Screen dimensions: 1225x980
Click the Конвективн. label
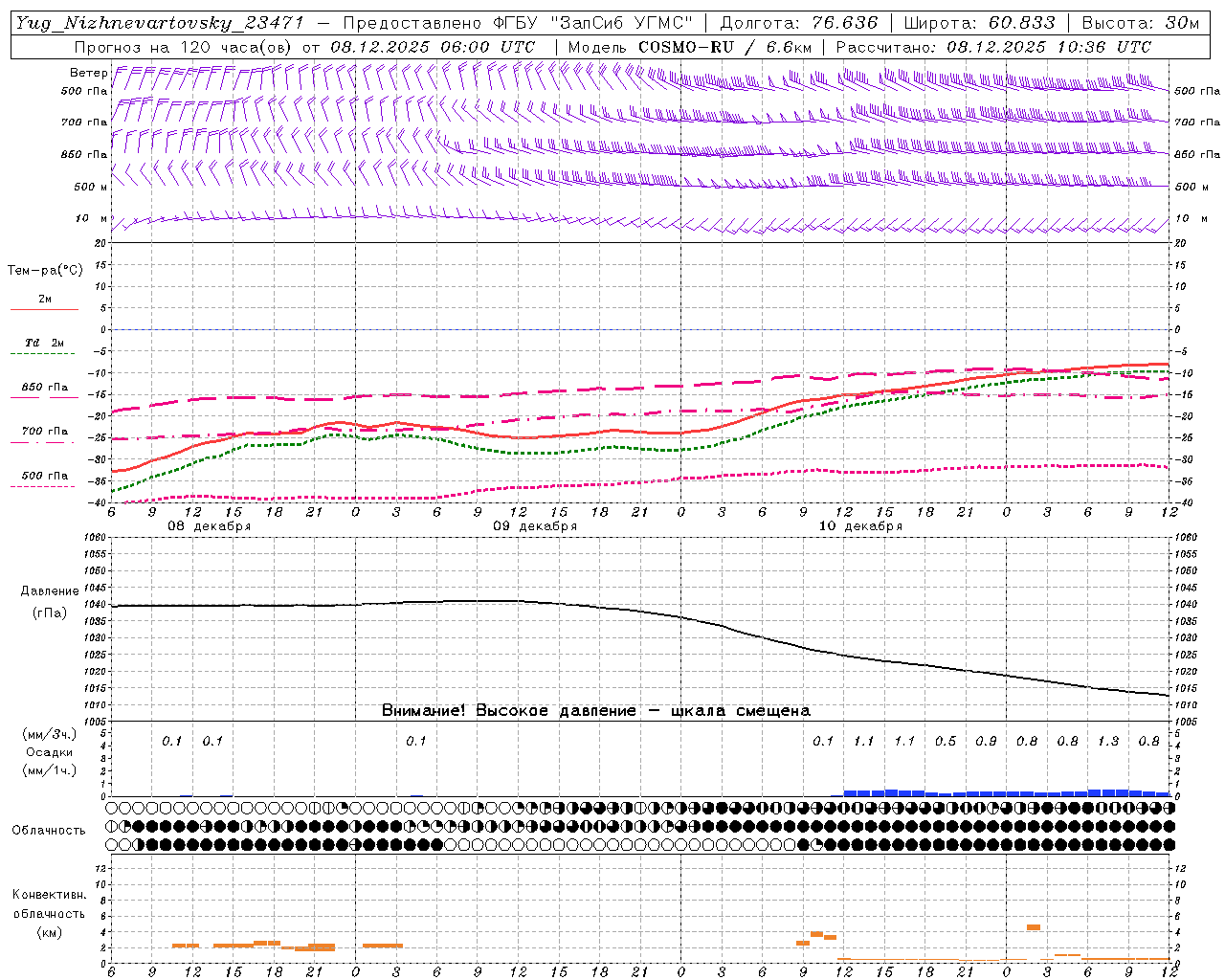point(49,895)
